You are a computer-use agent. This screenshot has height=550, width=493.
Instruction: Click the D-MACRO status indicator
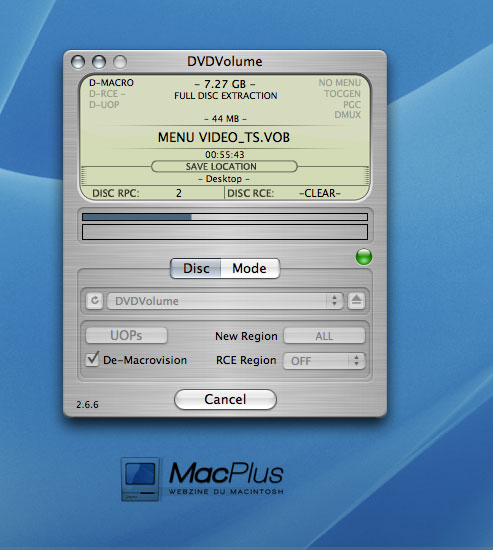pyautogui.click(x=111, y=83)
